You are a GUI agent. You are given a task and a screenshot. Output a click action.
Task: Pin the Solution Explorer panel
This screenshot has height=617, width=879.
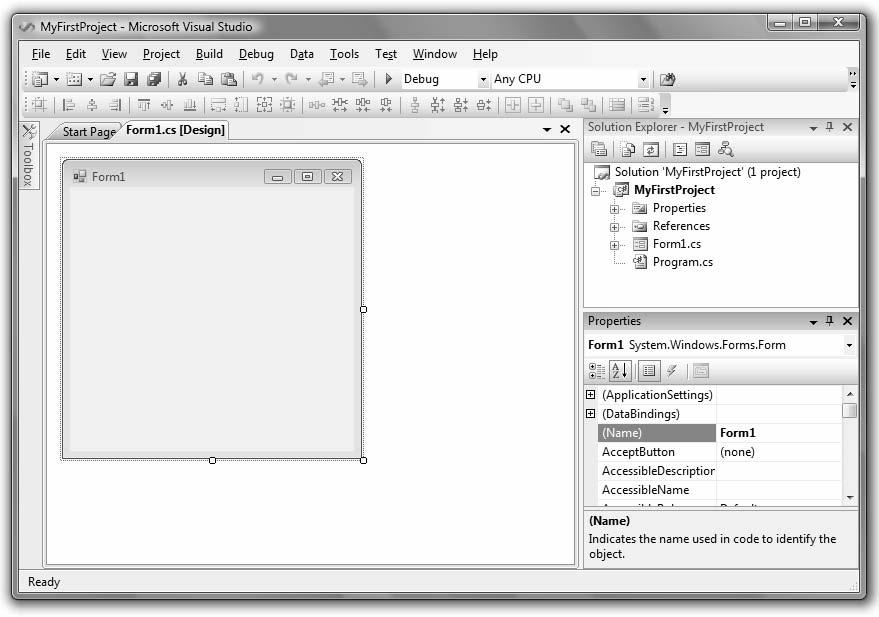[x=830, y=127]
